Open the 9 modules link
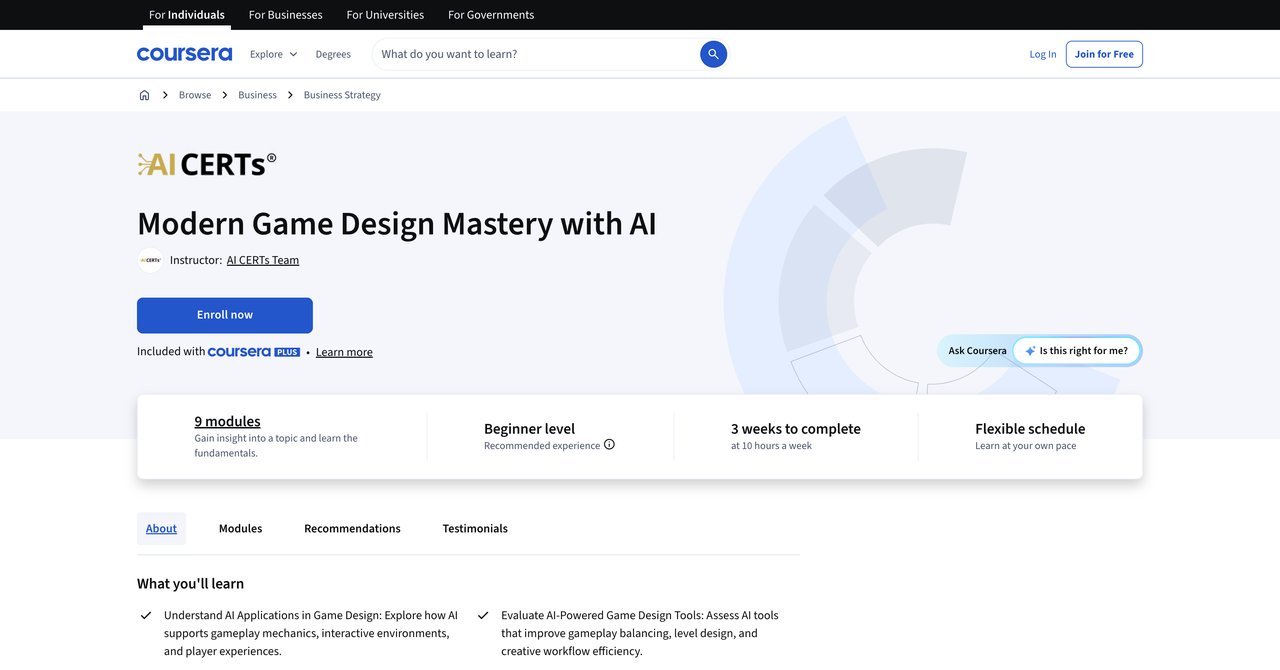1280x670 pixels. point(227,421)
